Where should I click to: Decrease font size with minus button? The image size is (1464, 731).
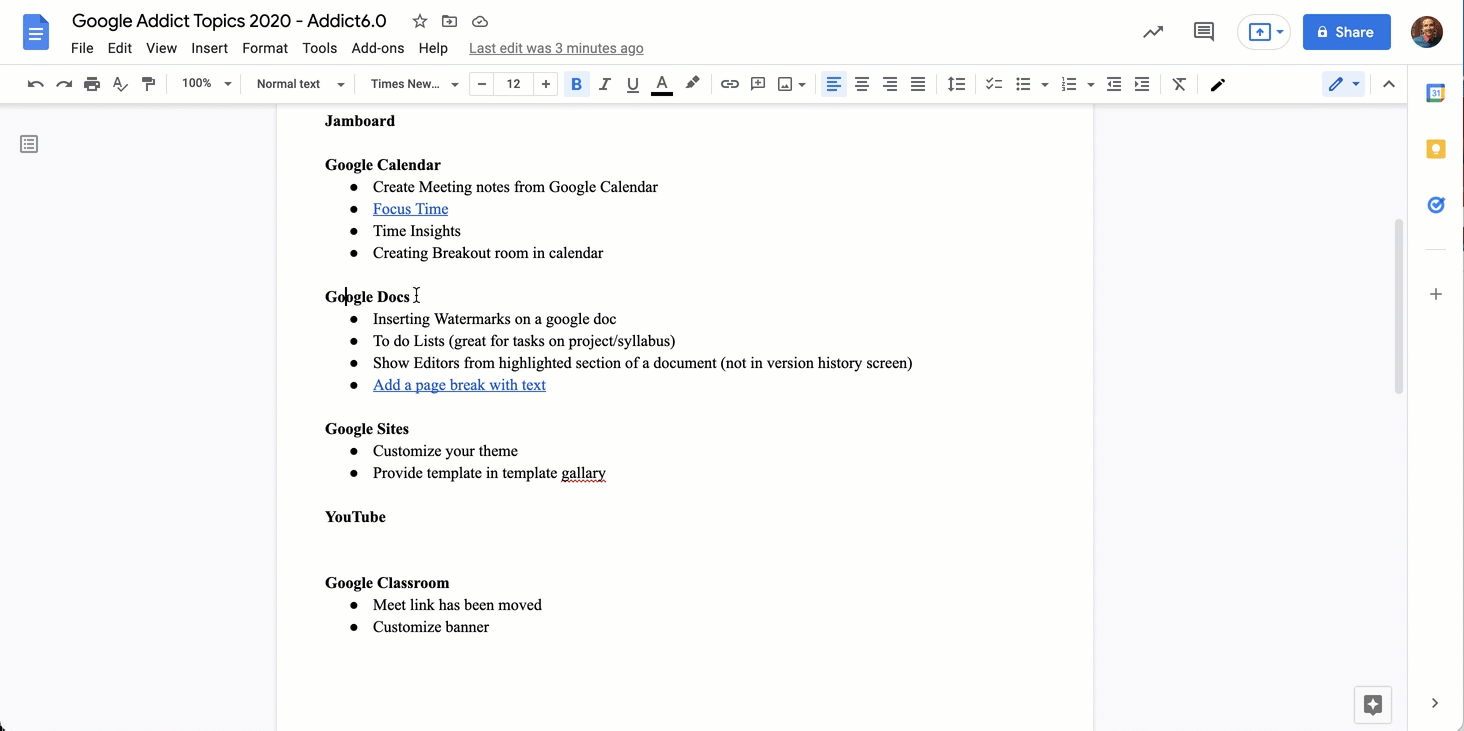click(x=482, y=84)
